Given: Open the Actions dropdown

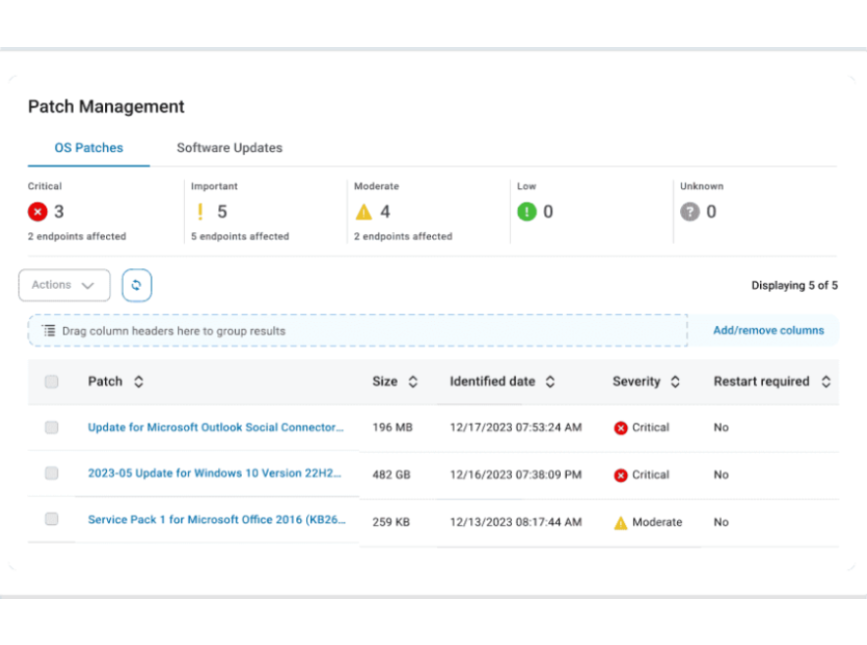Looking at the screenshot, I should 64,285.
